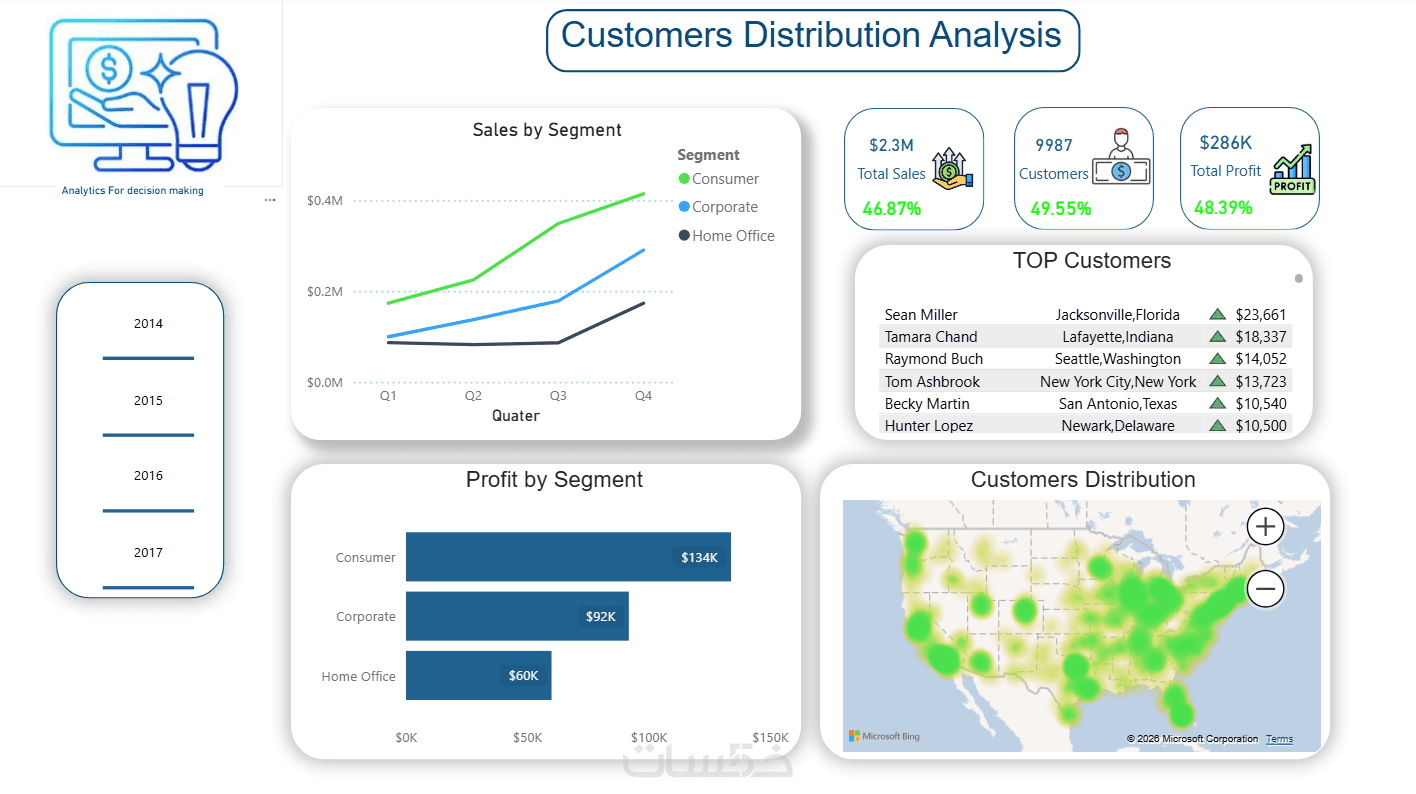Viewport: 1416px width, 794px height.
Task: Click the Customers cashier icon
Action: 1121,157
